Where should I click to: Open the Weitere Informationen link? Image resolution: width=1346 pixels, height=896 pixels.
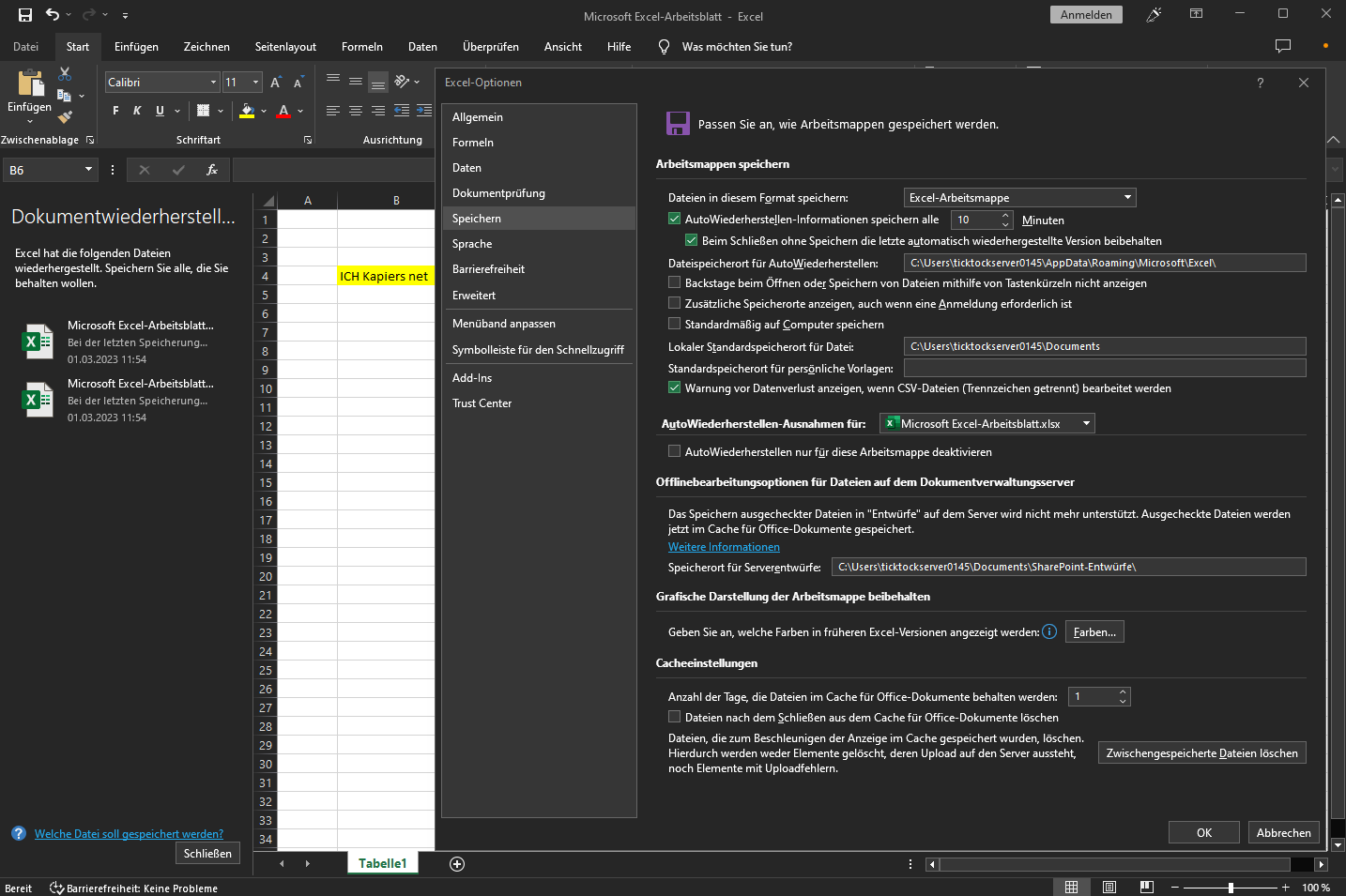pos(724,547)
